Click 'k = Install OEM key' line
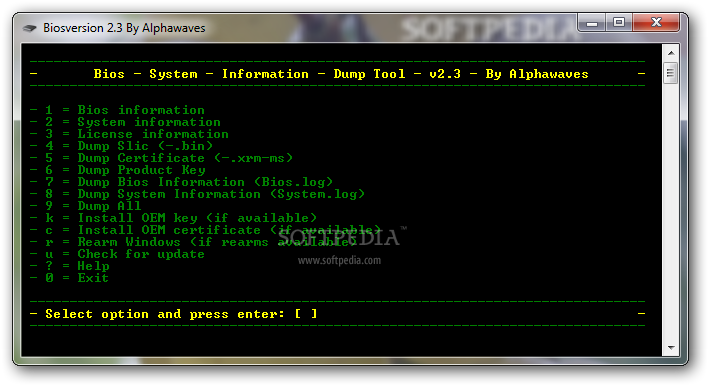The width and height of the screenshot is (709, 386). coord(173,218)
